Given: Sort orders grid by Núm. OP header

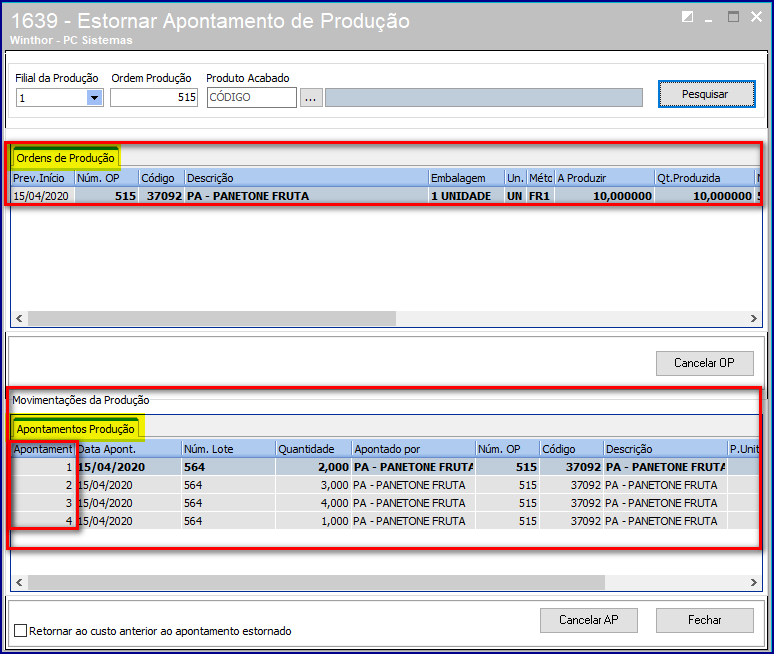Looking at the screenshot, I should [106, 178].
